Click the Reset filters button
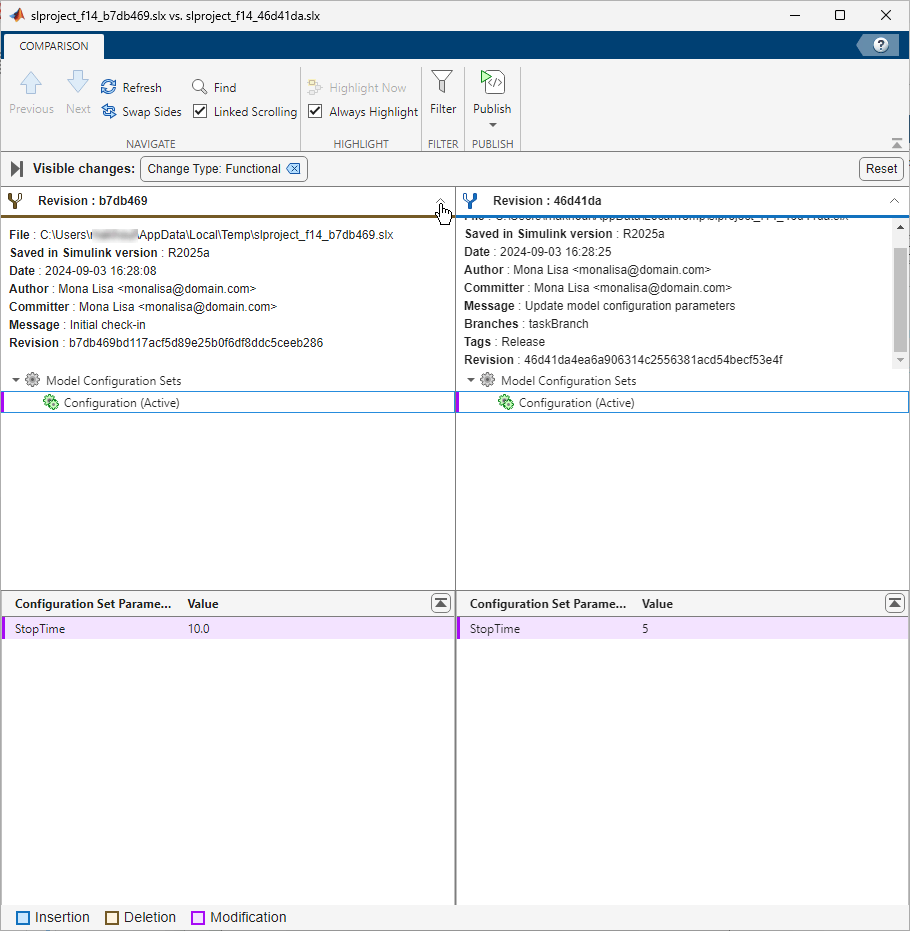The width and height of the screenshot is (910, 931). tap(881, 169)
